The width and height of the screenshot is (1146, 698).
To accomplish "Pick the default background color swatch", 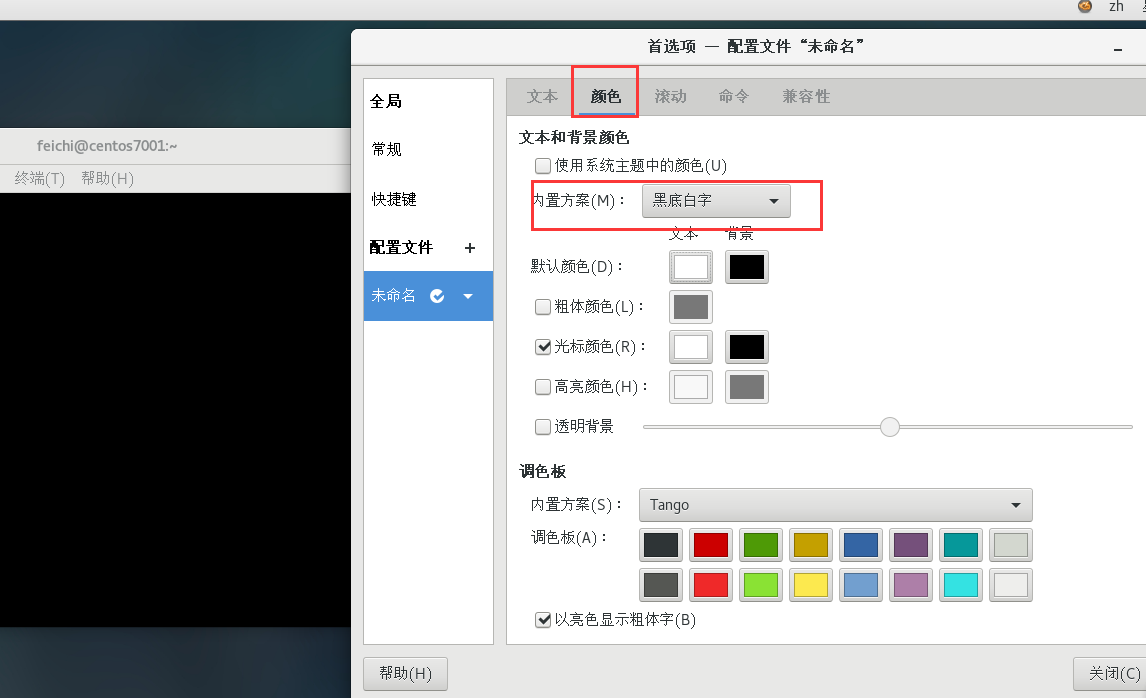I will [747, 267].
